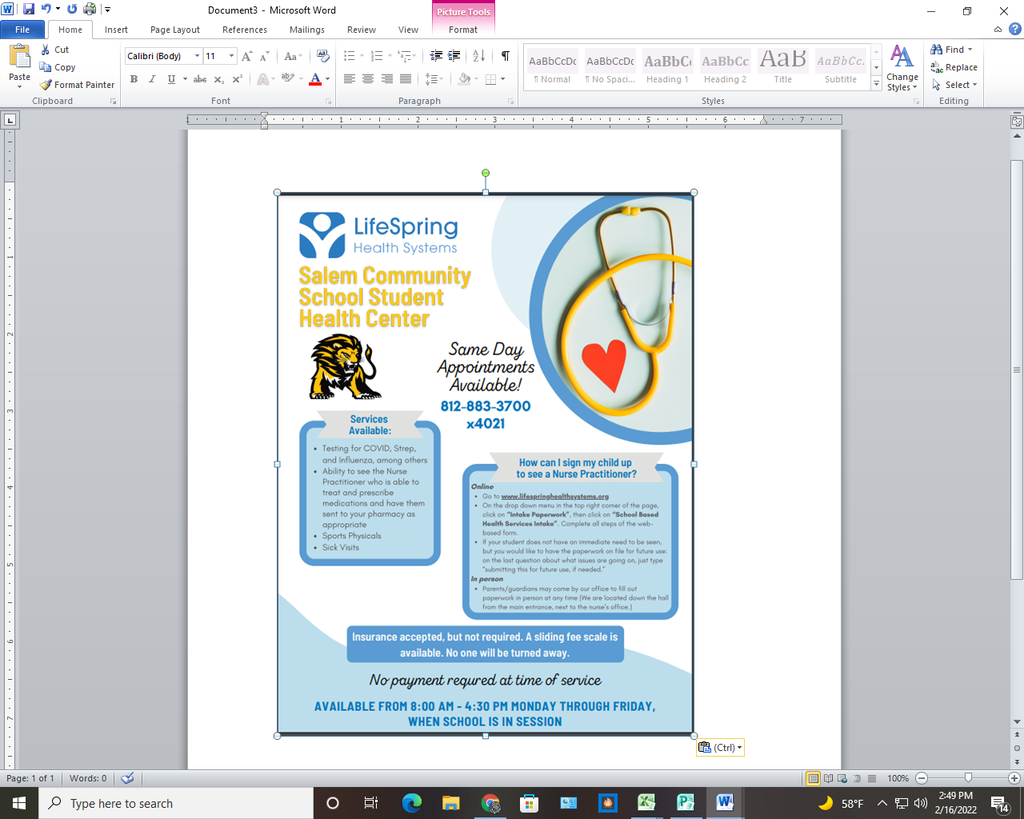Decrease the paragraph indent

point(436,56)
